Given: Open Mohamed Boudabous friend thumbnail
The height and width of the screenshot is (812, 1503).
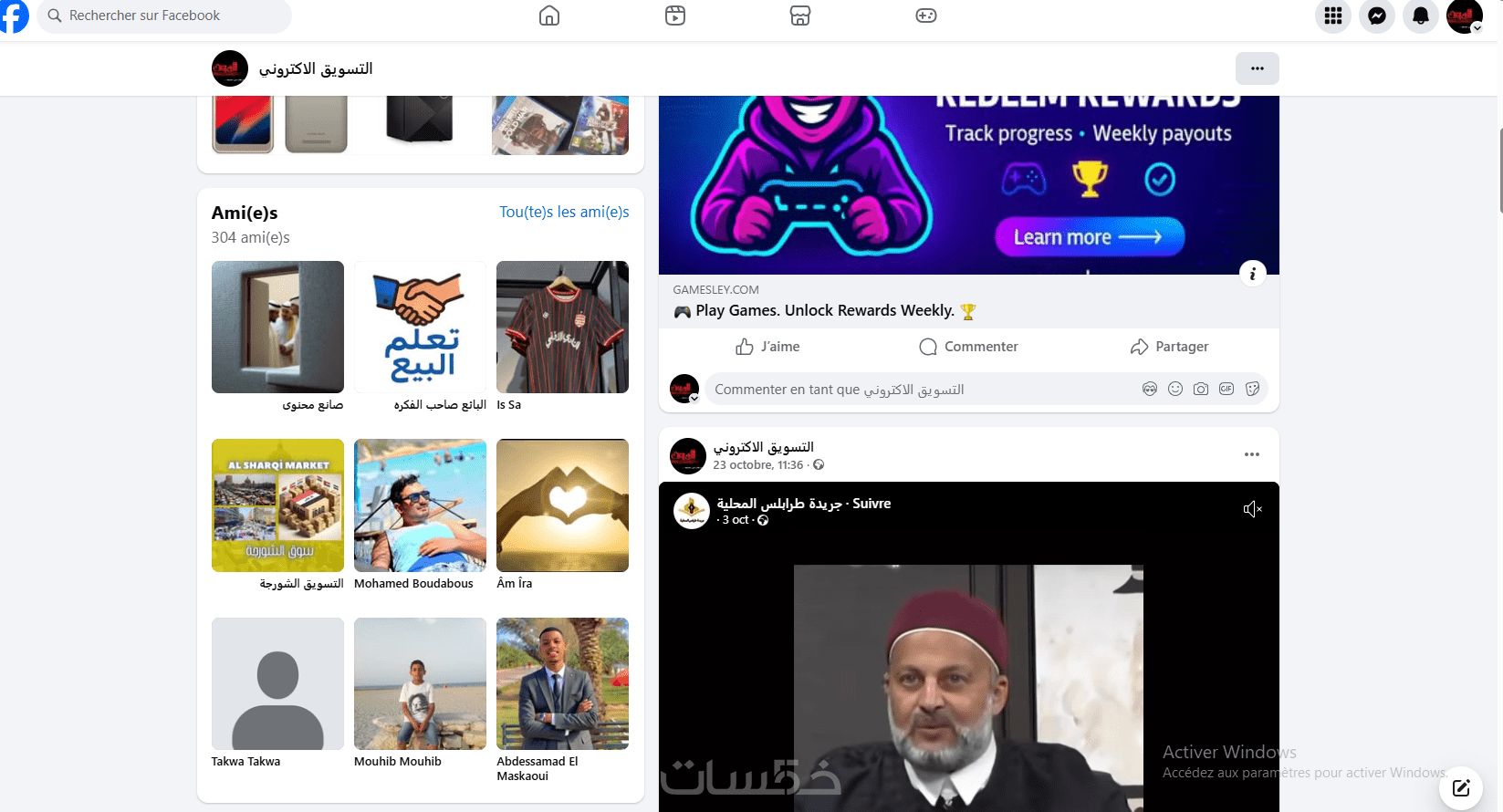Looking at the screenshot, I should point(420,505).
